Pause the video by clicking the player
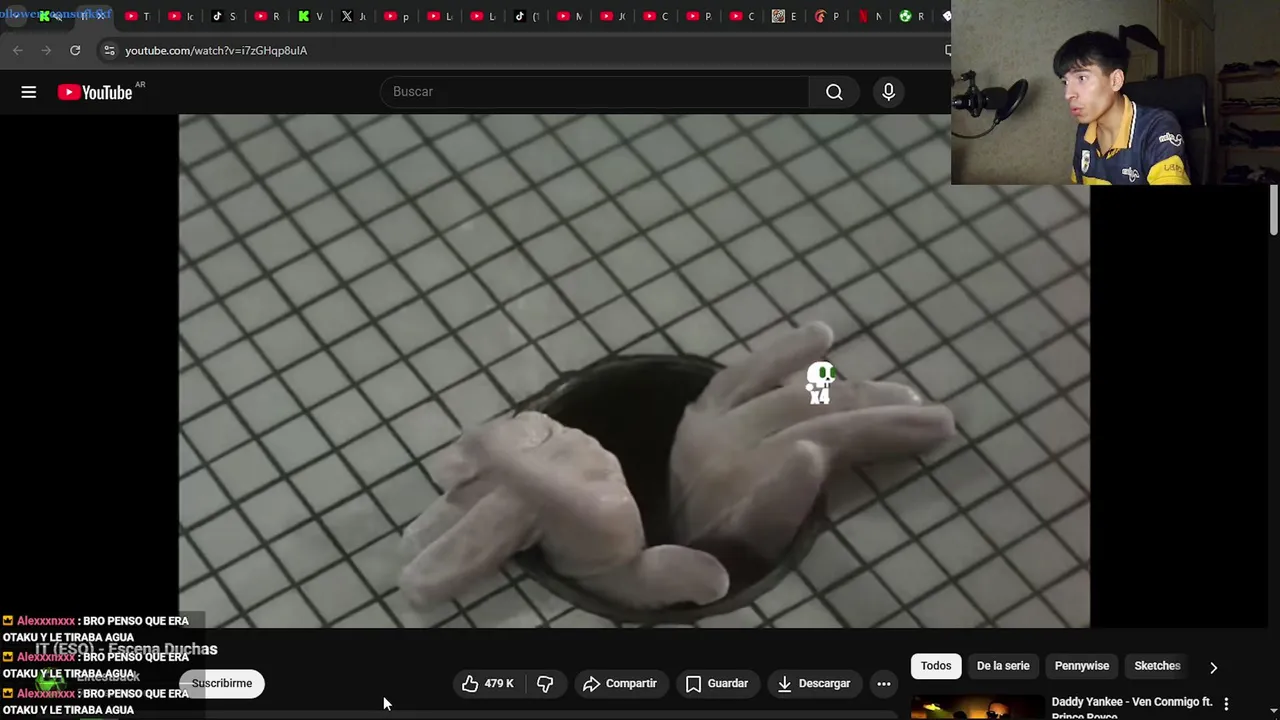This screenshot has height=720, width=1280. [634, 370]
